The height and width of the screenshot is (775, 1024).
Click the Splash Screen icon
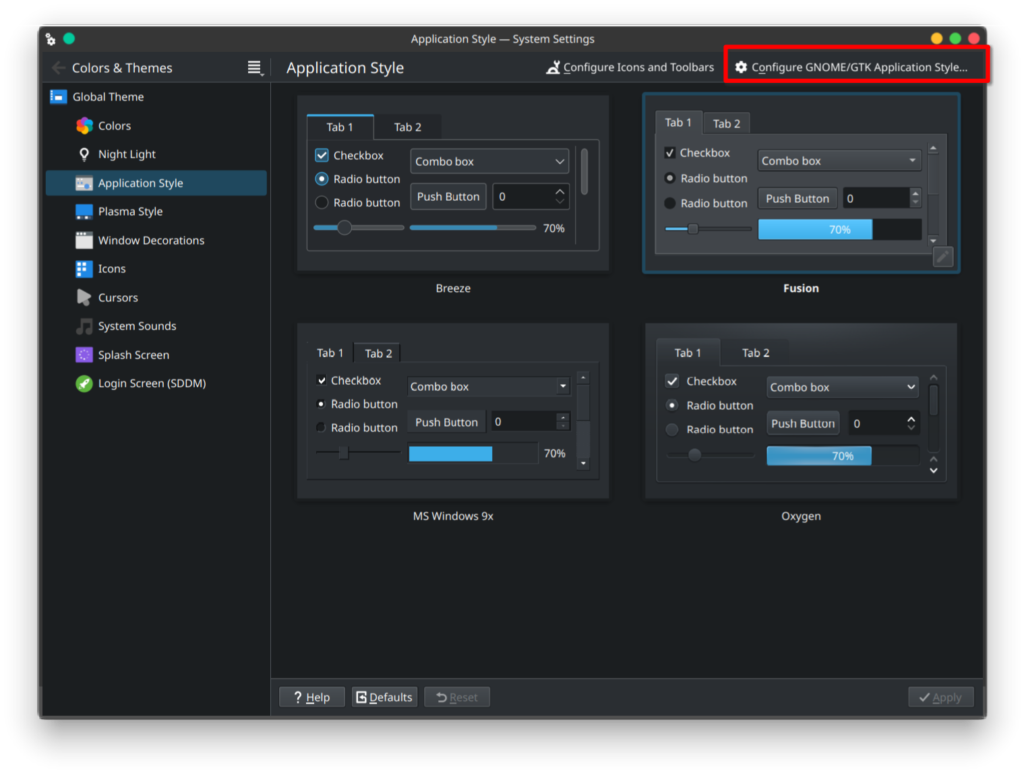[x=84, y=355]
